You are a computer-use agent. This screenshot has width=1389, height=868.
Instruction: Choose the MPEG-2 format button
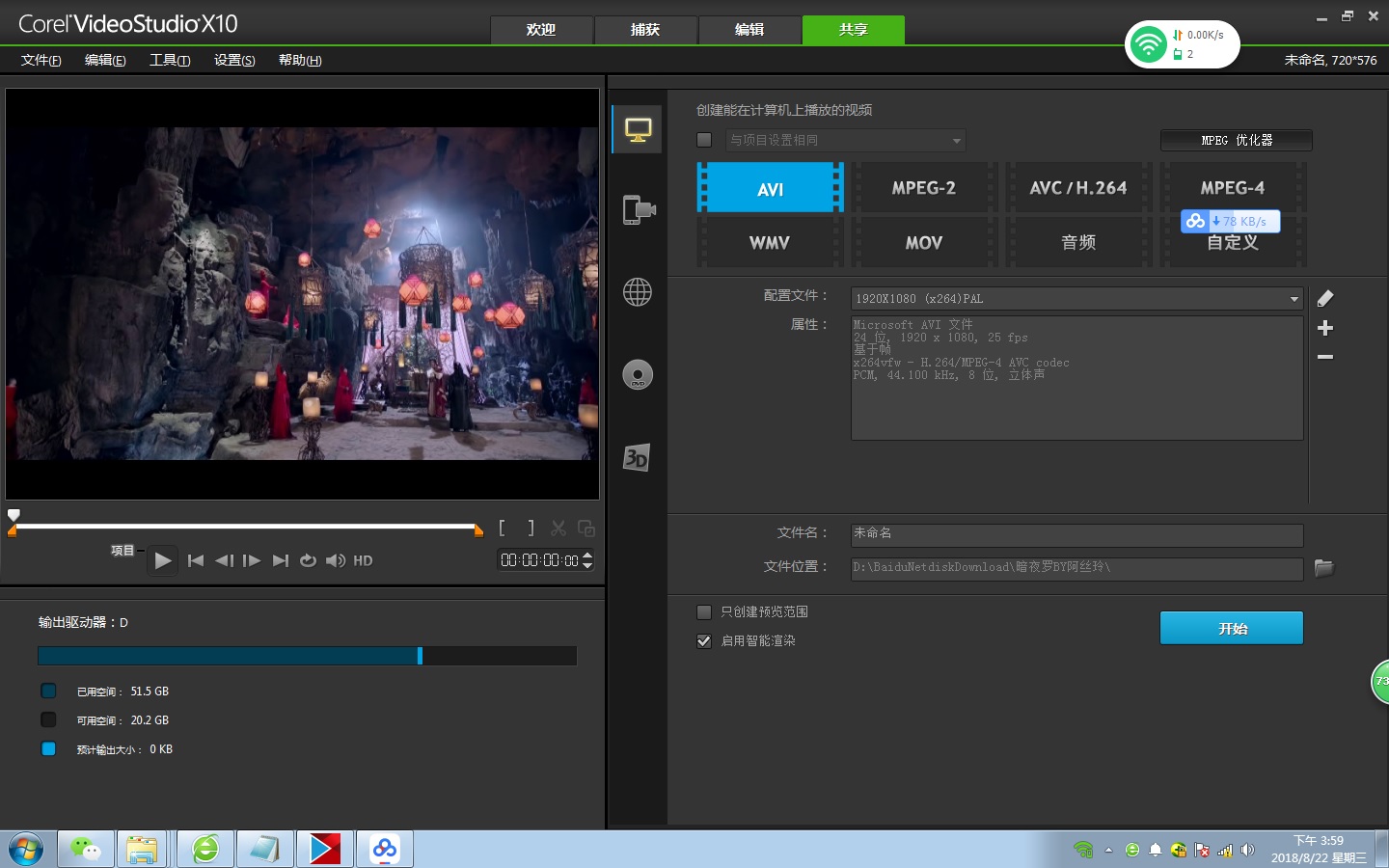click(x=923, y=188)
